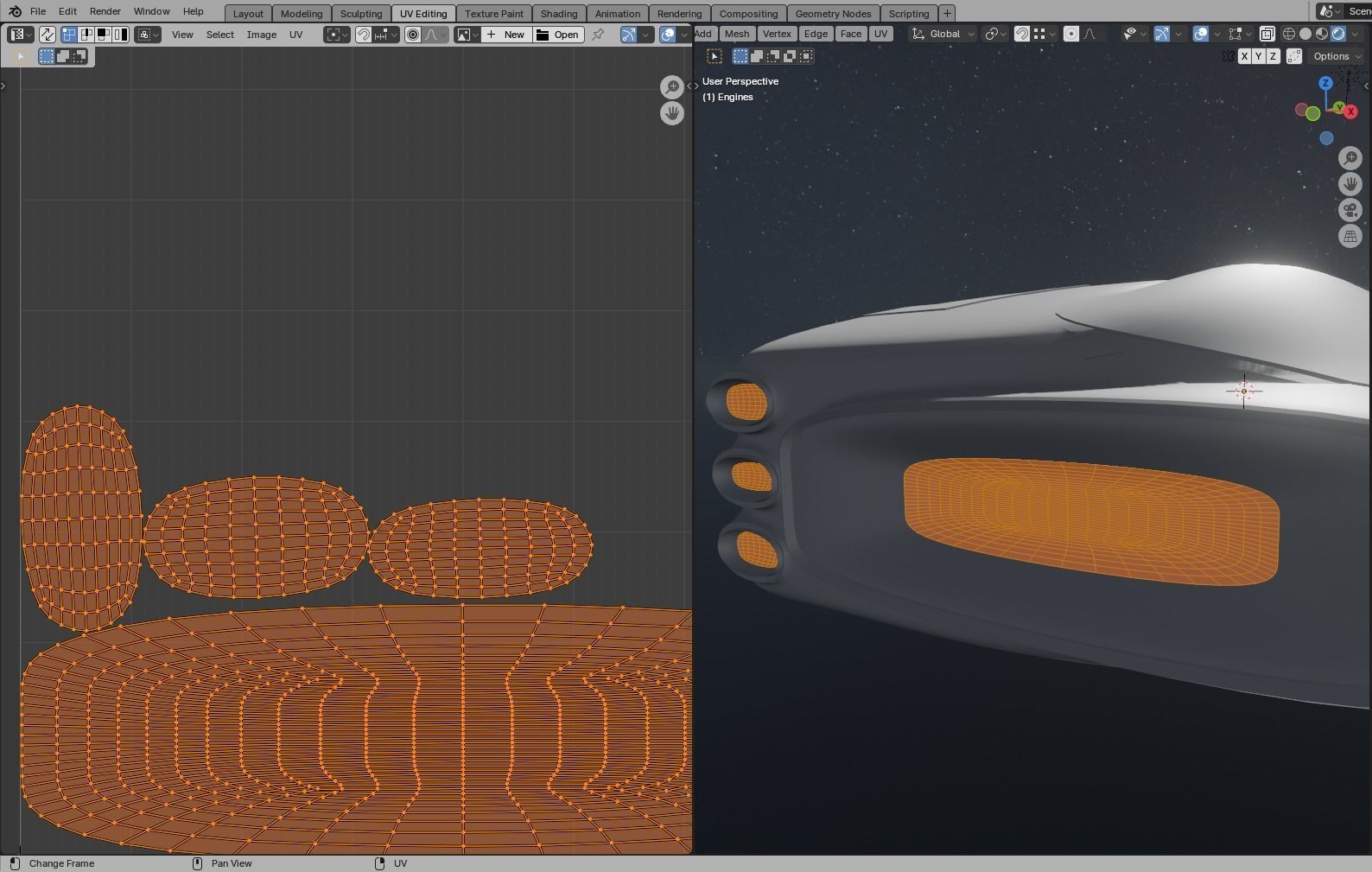This screenshot has width=1372, height=872.
Task: Click the Blender logo icon
Action: (x=15, y=11)
